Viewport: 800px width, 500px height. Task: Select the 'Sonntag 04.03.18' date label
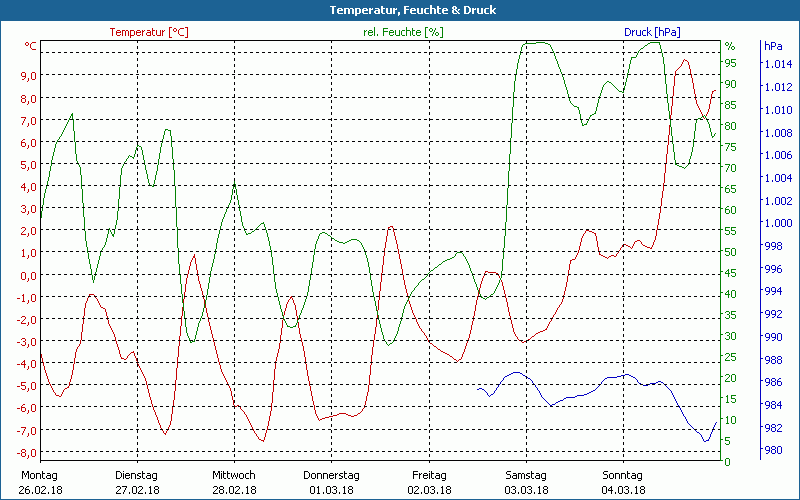pyautogui.click(x=623, y=482)
